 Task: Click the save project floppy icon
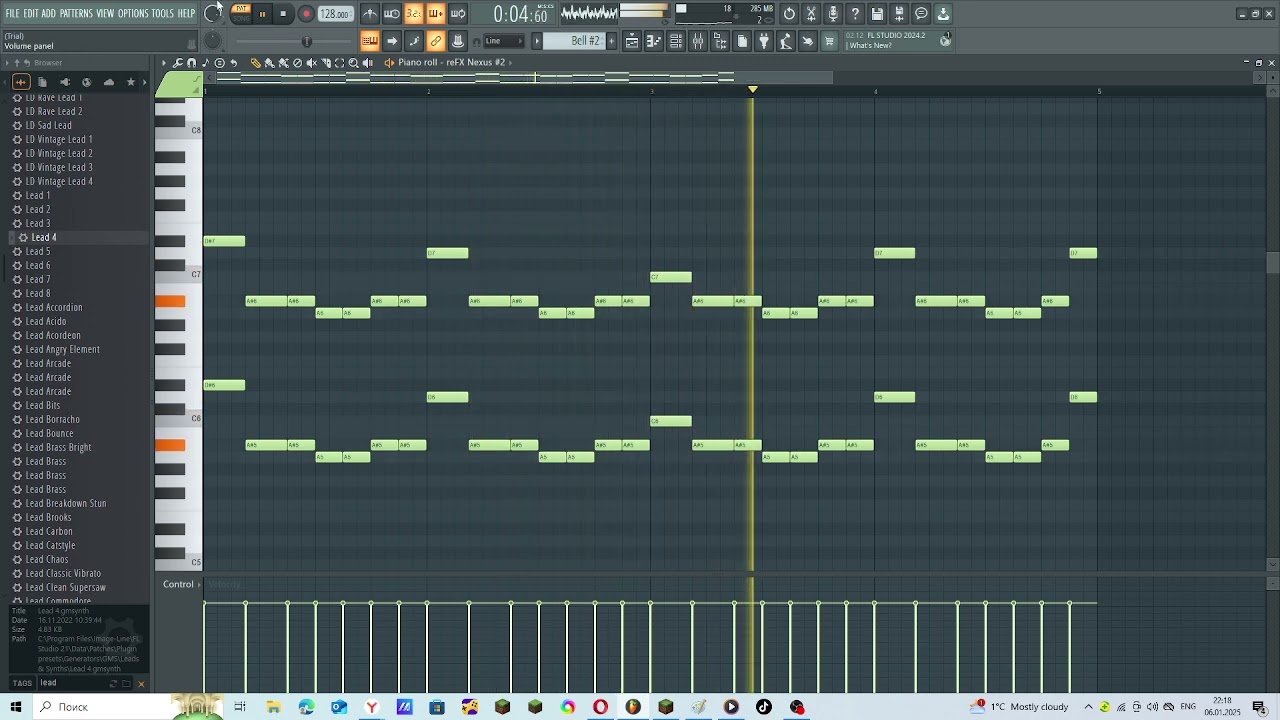click(877, 14)
